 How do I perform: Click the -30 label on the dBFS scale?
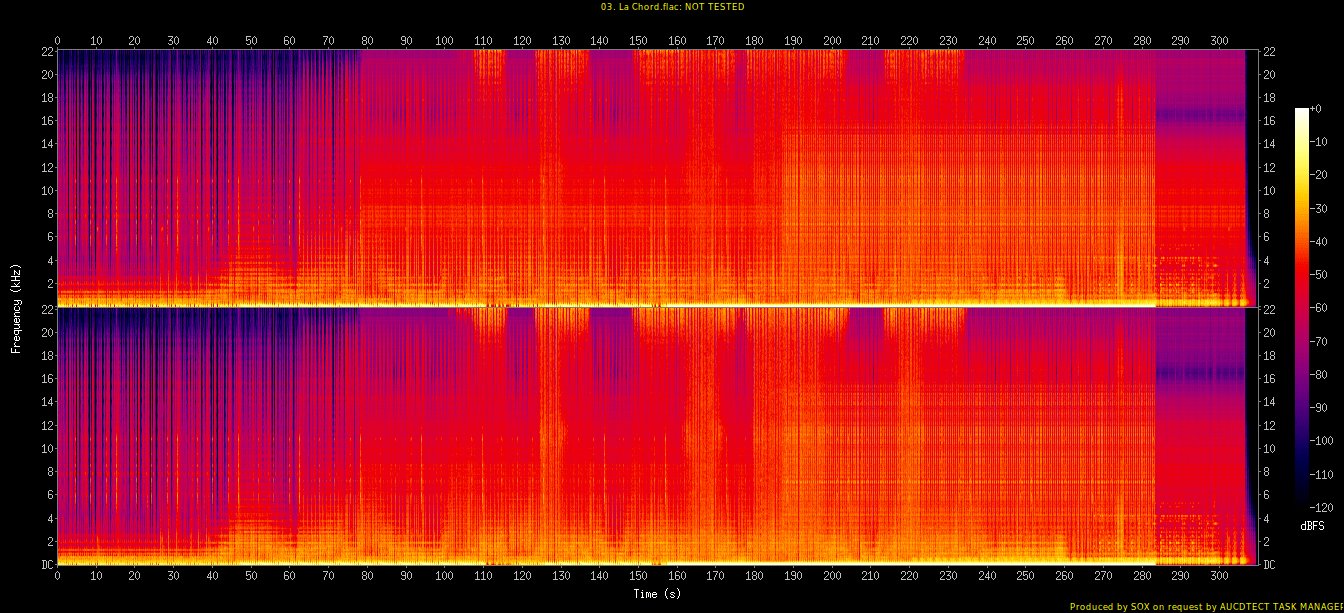(x=1319, y=209)
